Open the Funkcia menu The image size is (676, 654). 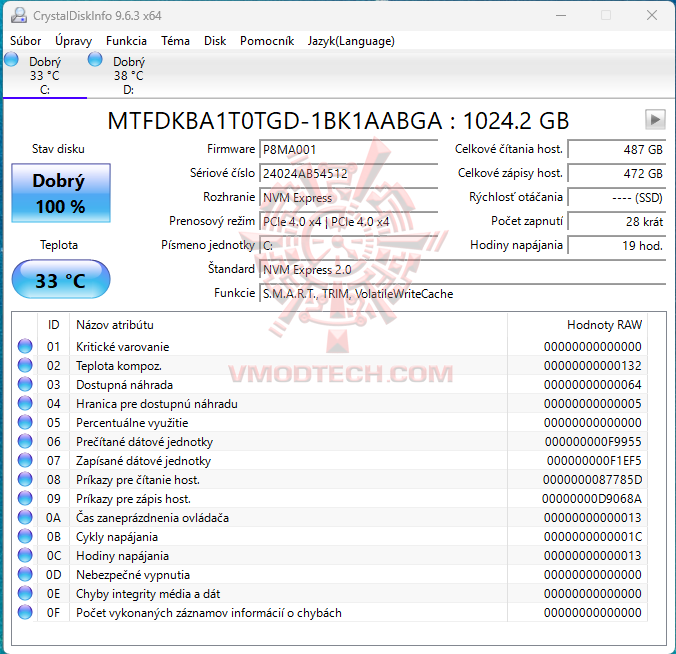coord(126,41)
